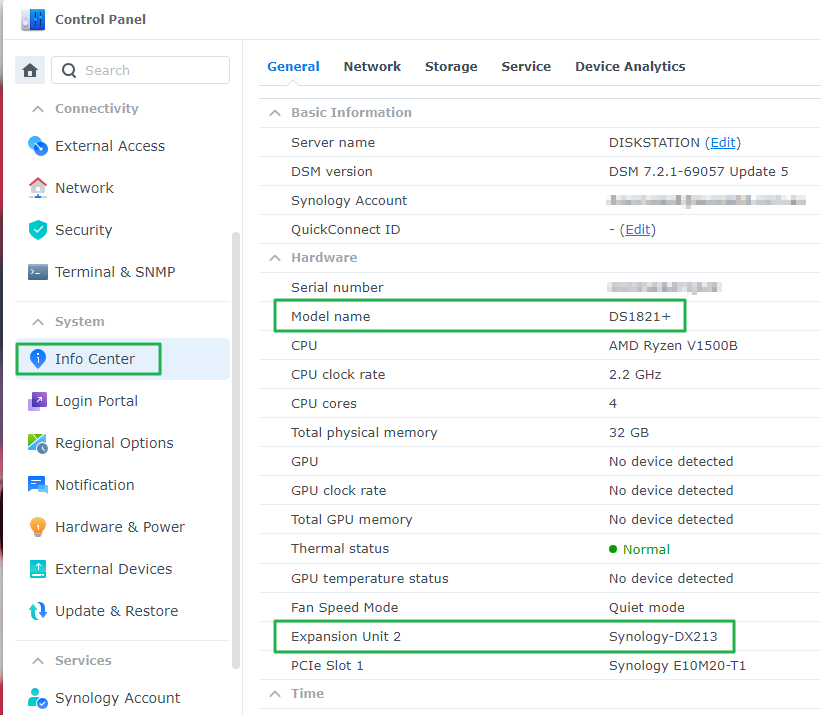Click the GPU clock rate label
This screenshot has width=821, height=715.
[338, 490]
